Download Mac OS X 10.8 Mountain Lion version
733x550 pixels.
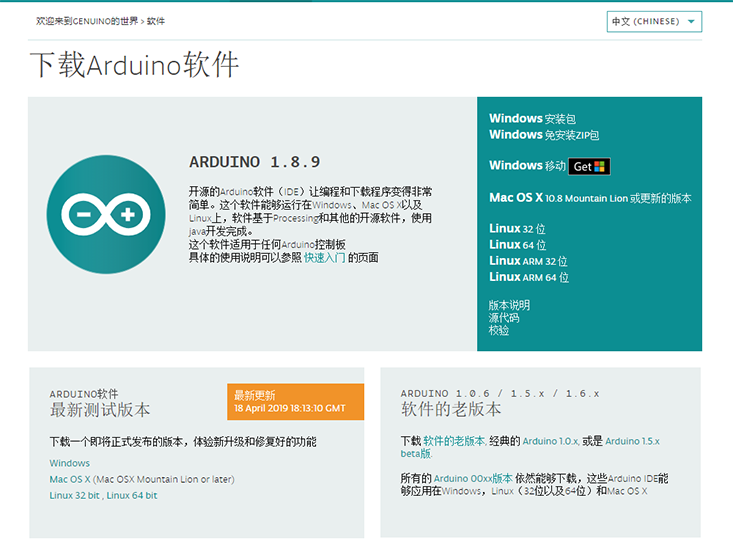point(590,198)
